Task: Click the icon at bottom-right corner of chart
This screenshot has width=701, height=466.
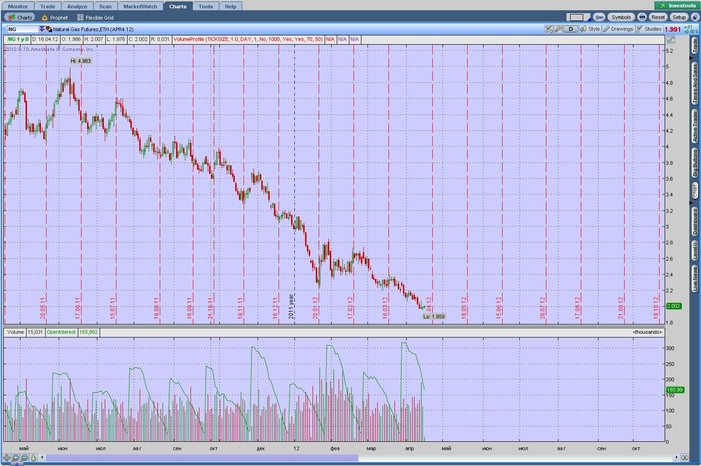Action: tap(684, 458)
